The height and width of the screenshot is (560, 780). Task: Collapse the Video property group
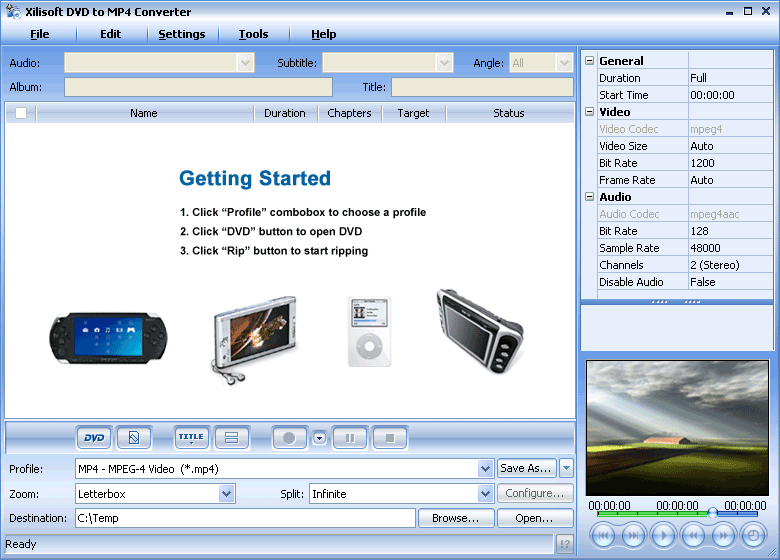tap(589, 112)
